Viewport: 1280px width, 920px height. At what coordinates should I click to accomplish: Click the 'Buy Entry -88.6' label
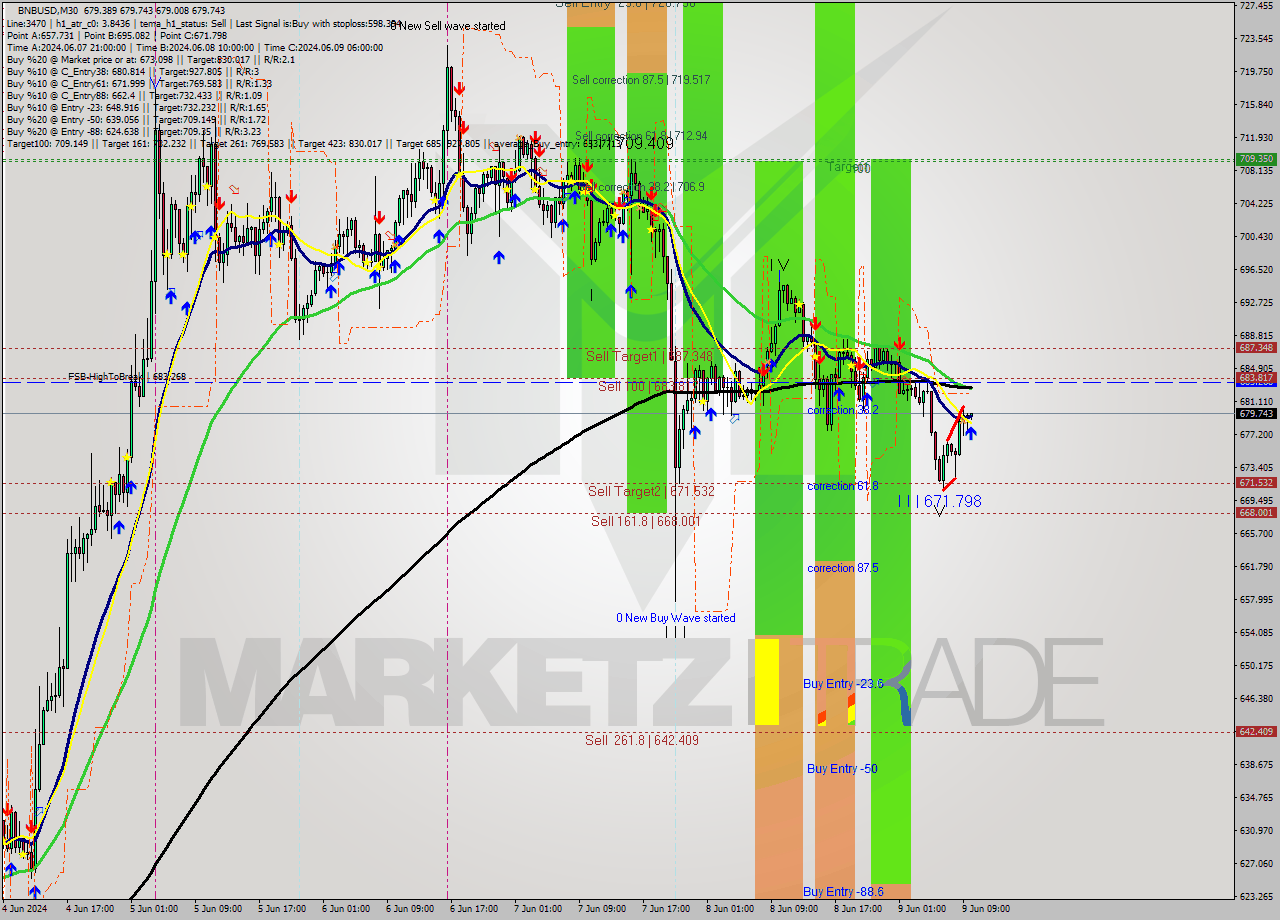(x=843, y=891)
